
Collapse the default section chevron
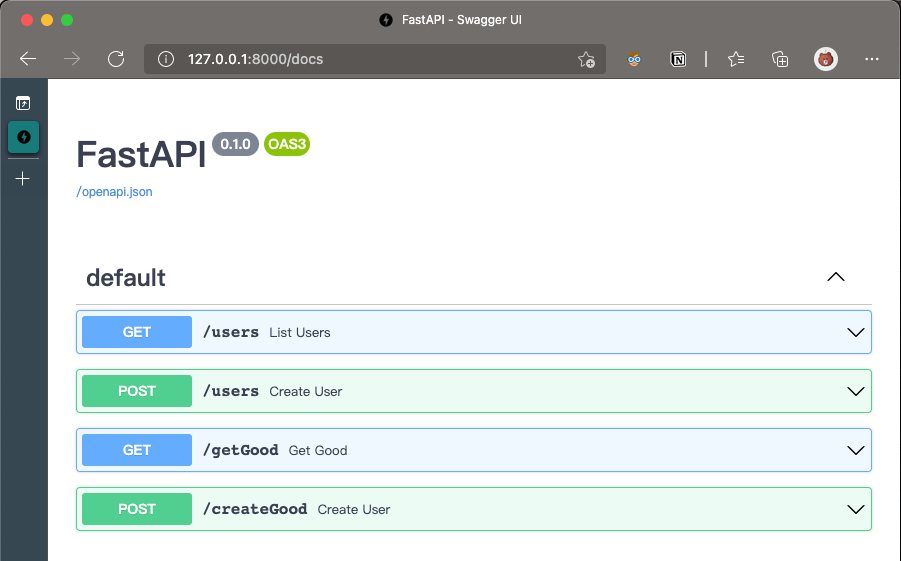tap(836, 277)
